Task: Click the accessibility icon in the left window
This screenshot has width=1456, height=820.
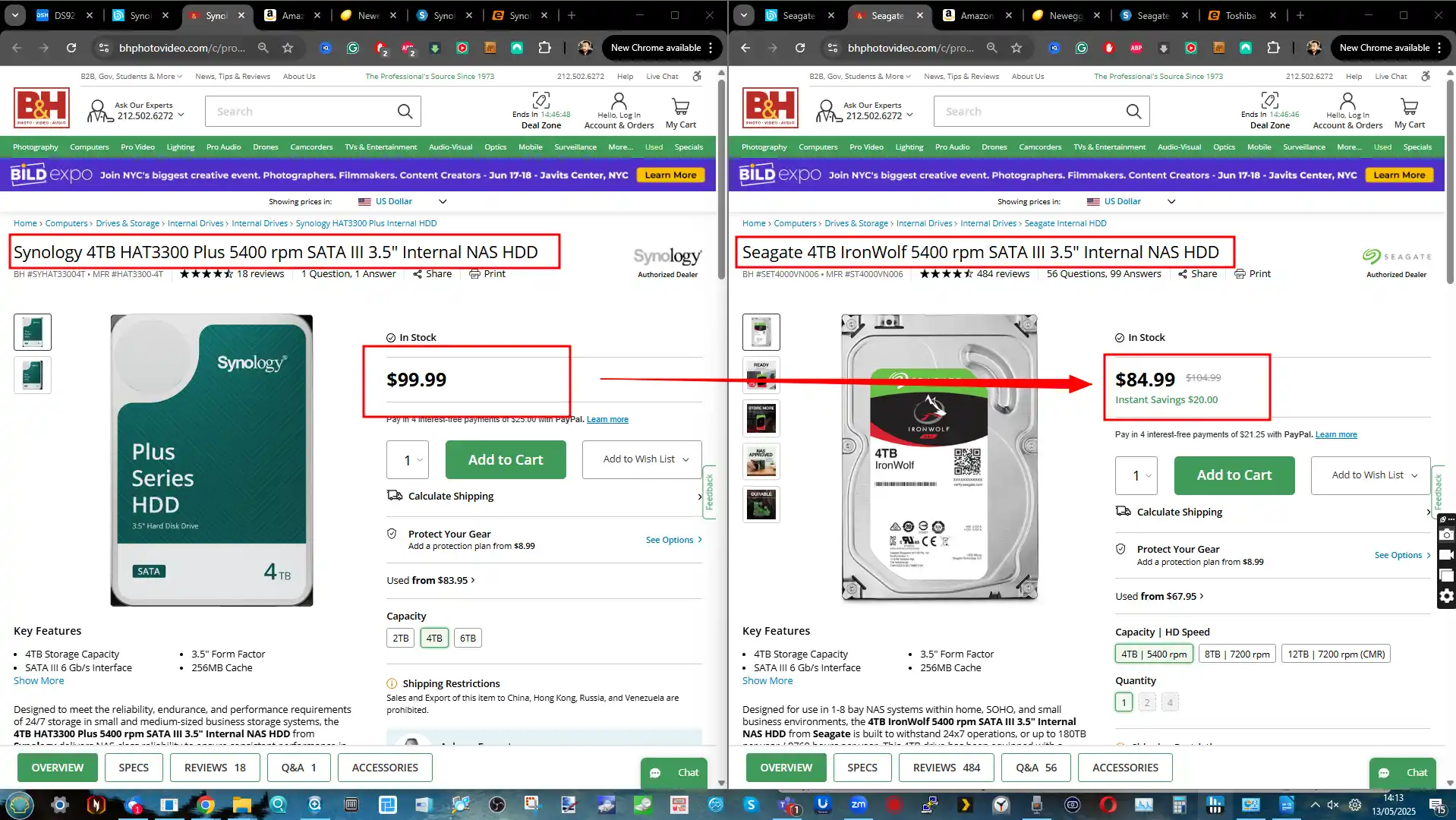Action: tap(697, 76)
